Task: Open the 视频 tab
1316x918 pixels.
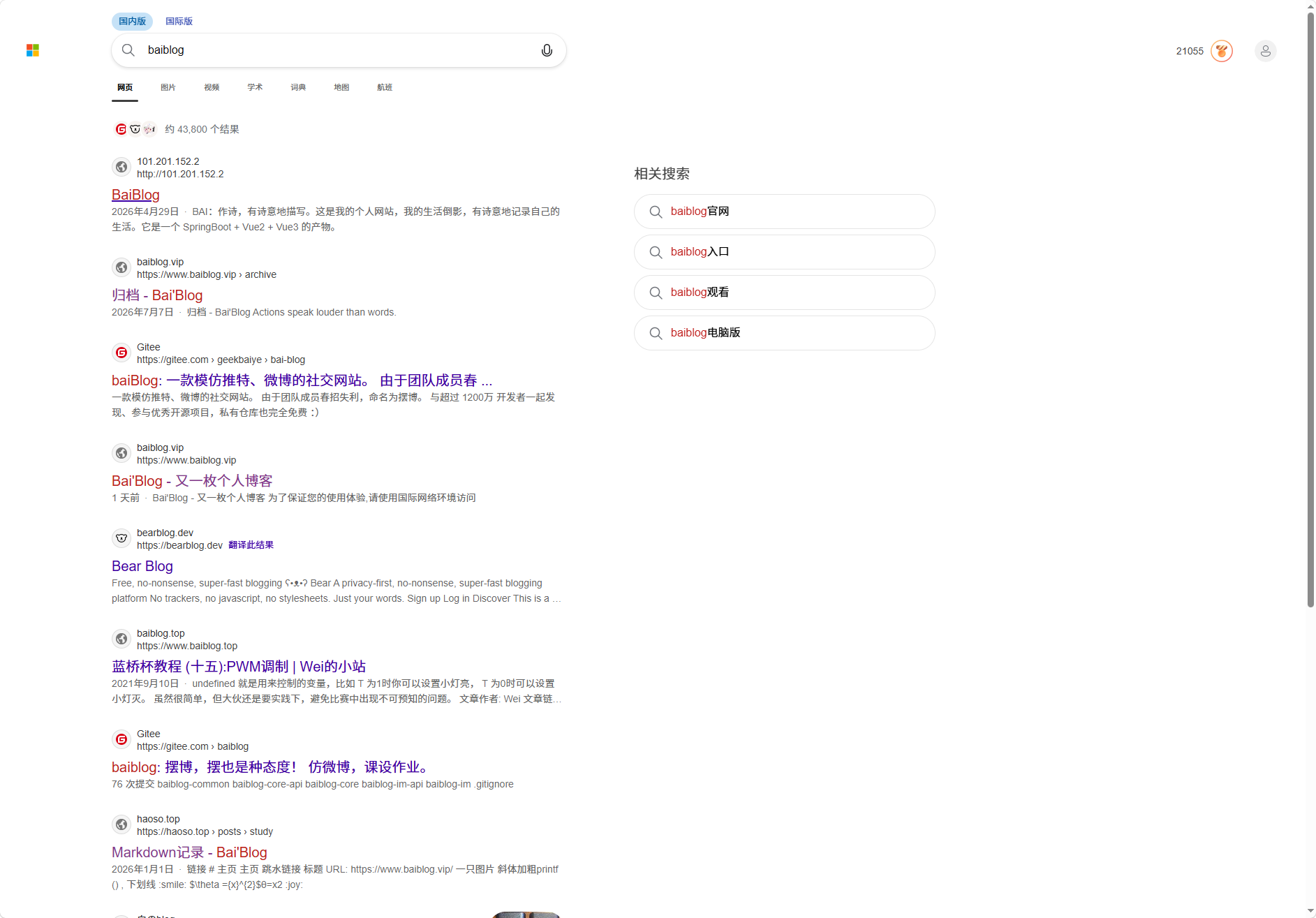Action: point(212,87)
